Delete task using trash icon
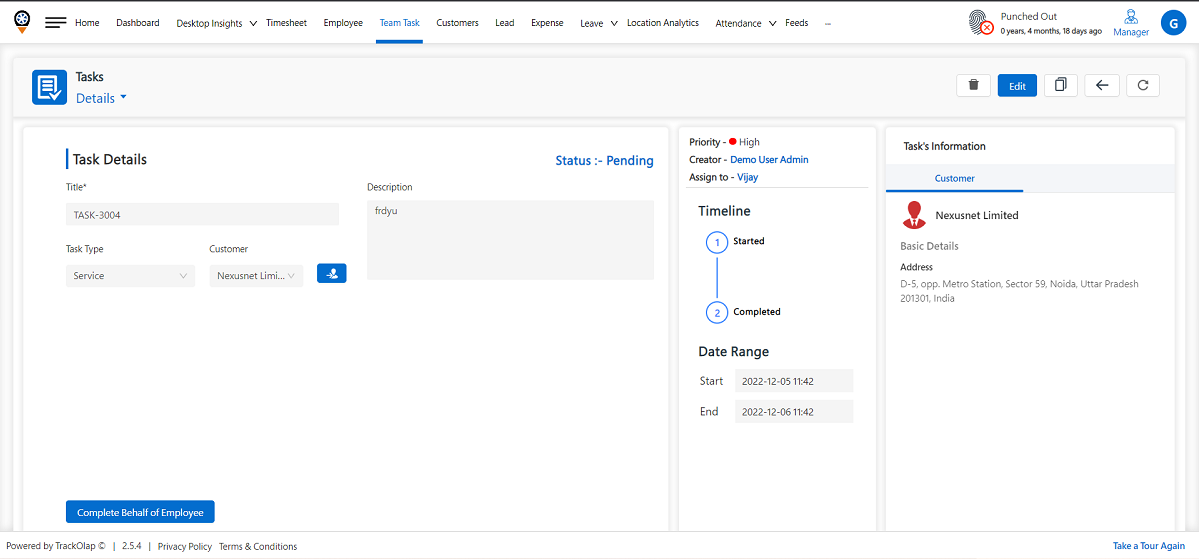The image size is (1199, 559). (973, 85)
